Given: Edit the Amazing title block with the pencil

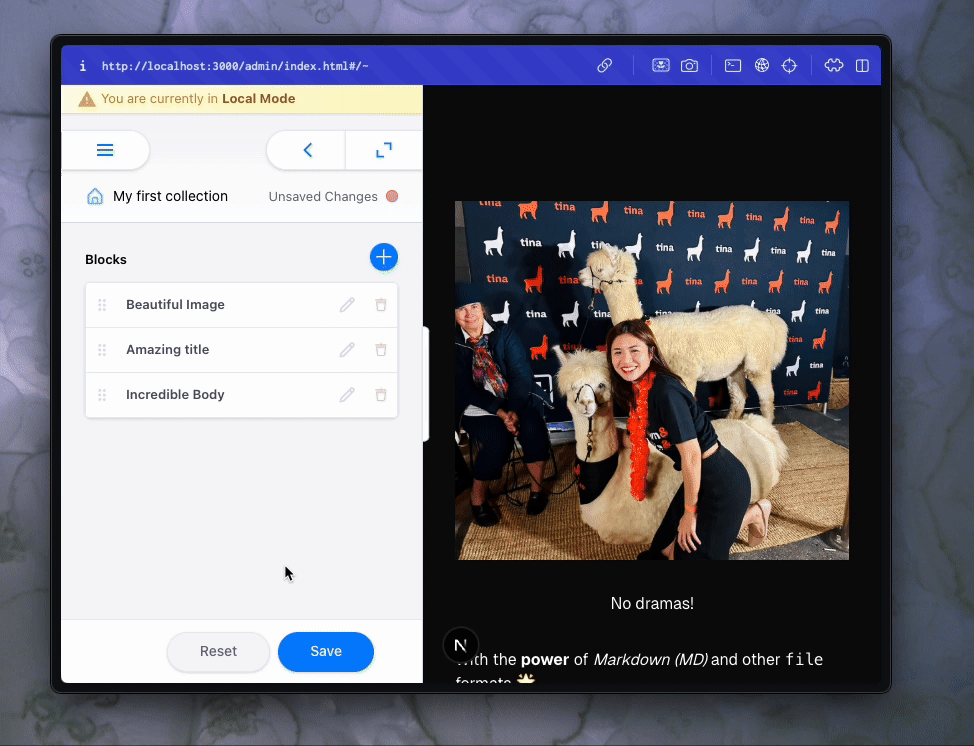Looking at the screenshot, I should [x=347, y=350].
